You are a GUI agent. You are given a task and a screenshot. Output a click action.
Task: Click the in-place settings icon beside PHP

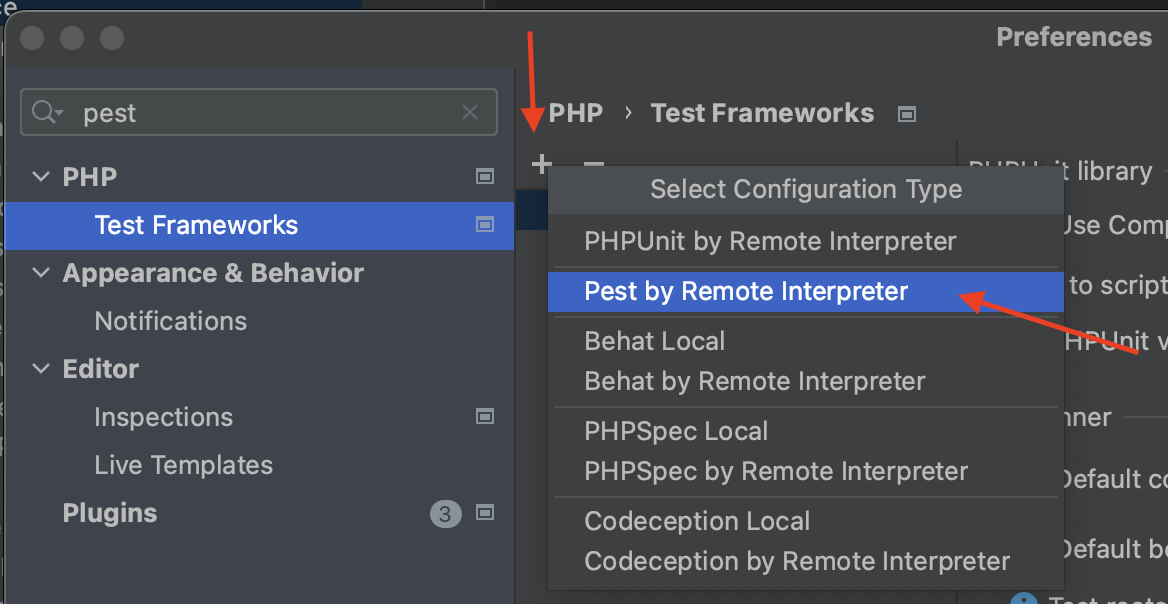click(485, 176)
